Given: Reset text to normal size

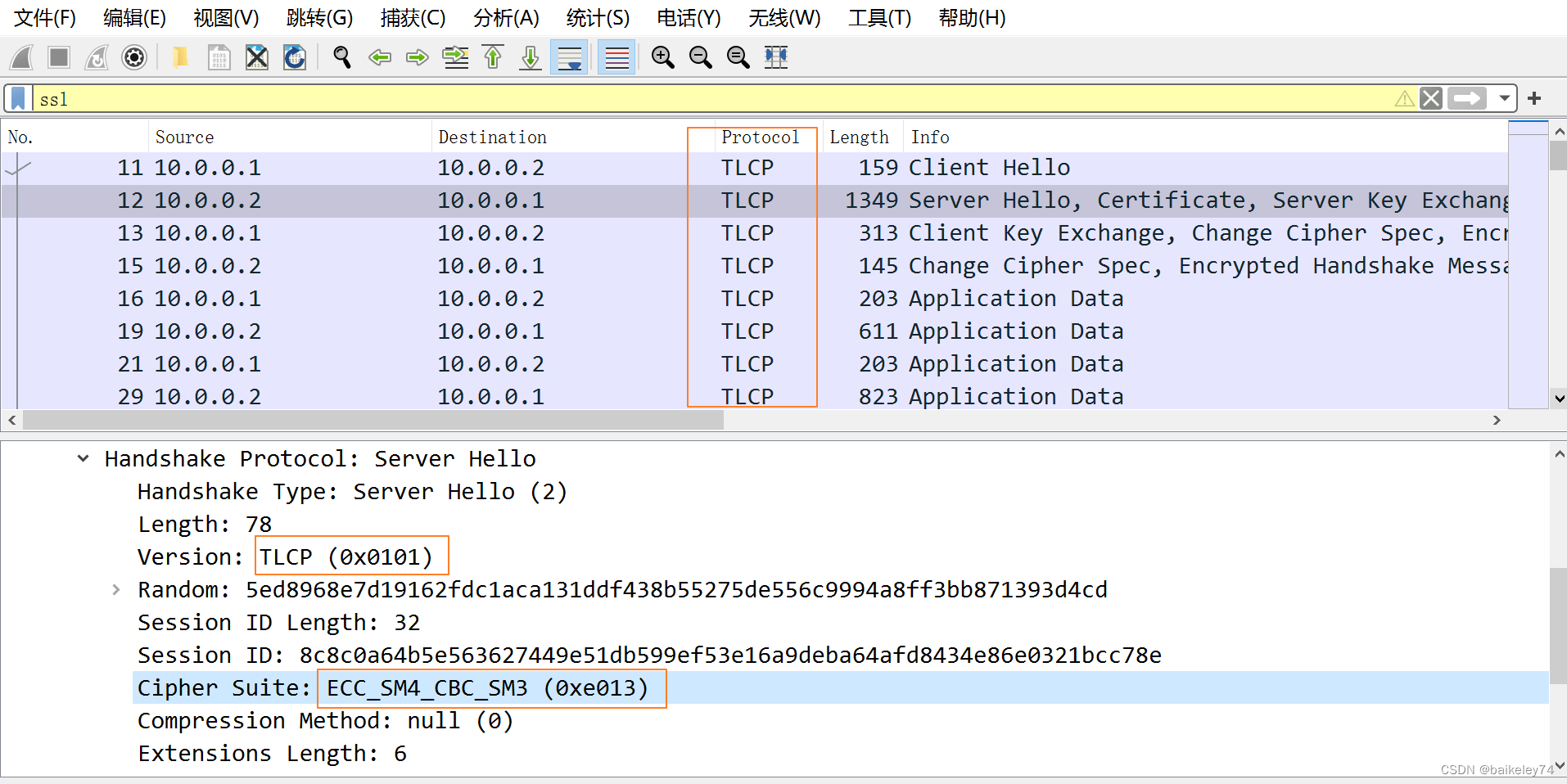Looking at the screenshot, I should [738, 57].
